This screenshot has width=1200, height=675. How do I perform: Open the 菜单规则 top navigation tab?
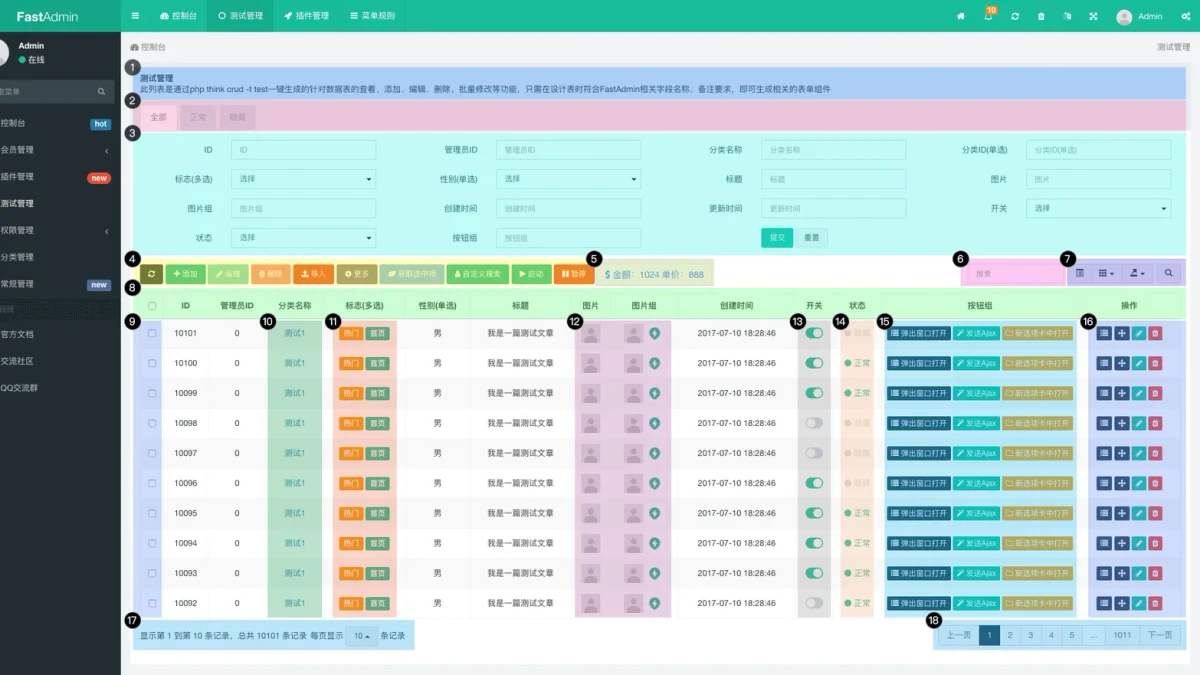click(x=372, y=16)
